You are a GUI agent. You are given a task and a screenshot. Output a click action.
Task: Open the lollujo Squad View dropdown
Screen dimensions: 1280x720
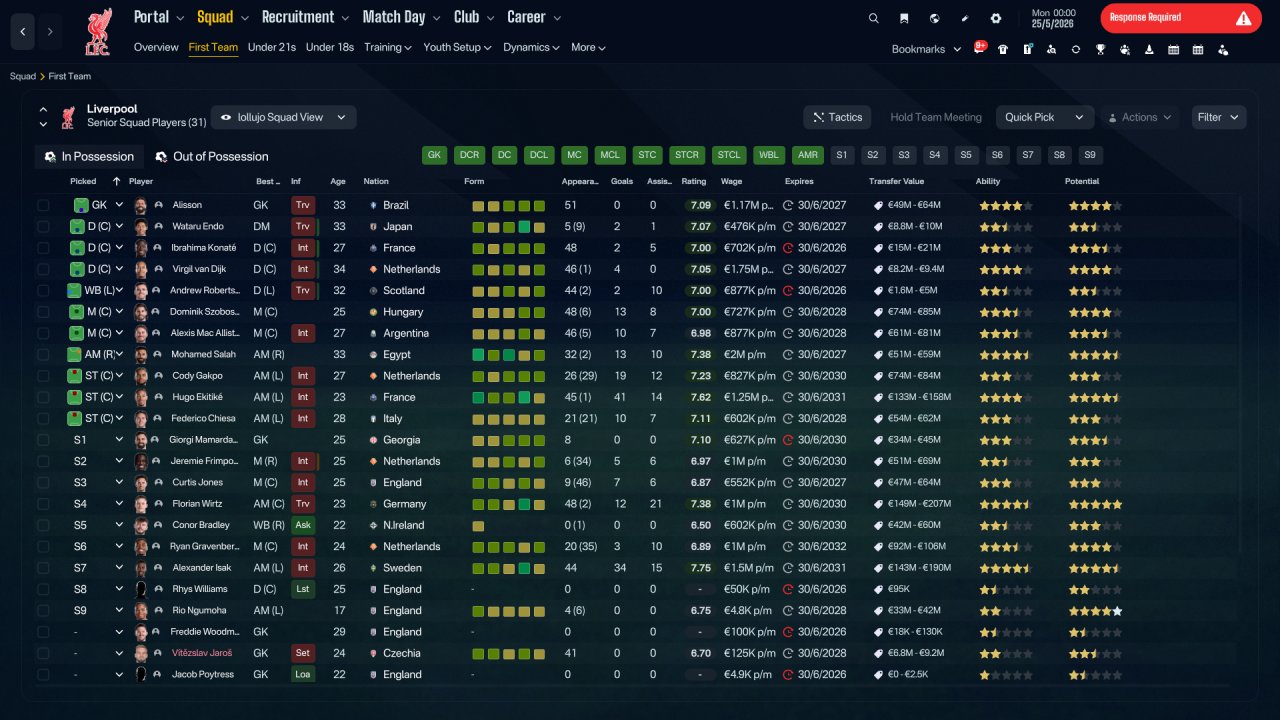point(283,117)
